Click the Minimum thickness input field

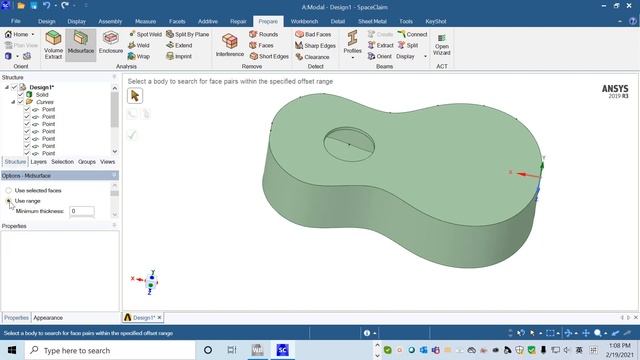click(x=82, y=211)
